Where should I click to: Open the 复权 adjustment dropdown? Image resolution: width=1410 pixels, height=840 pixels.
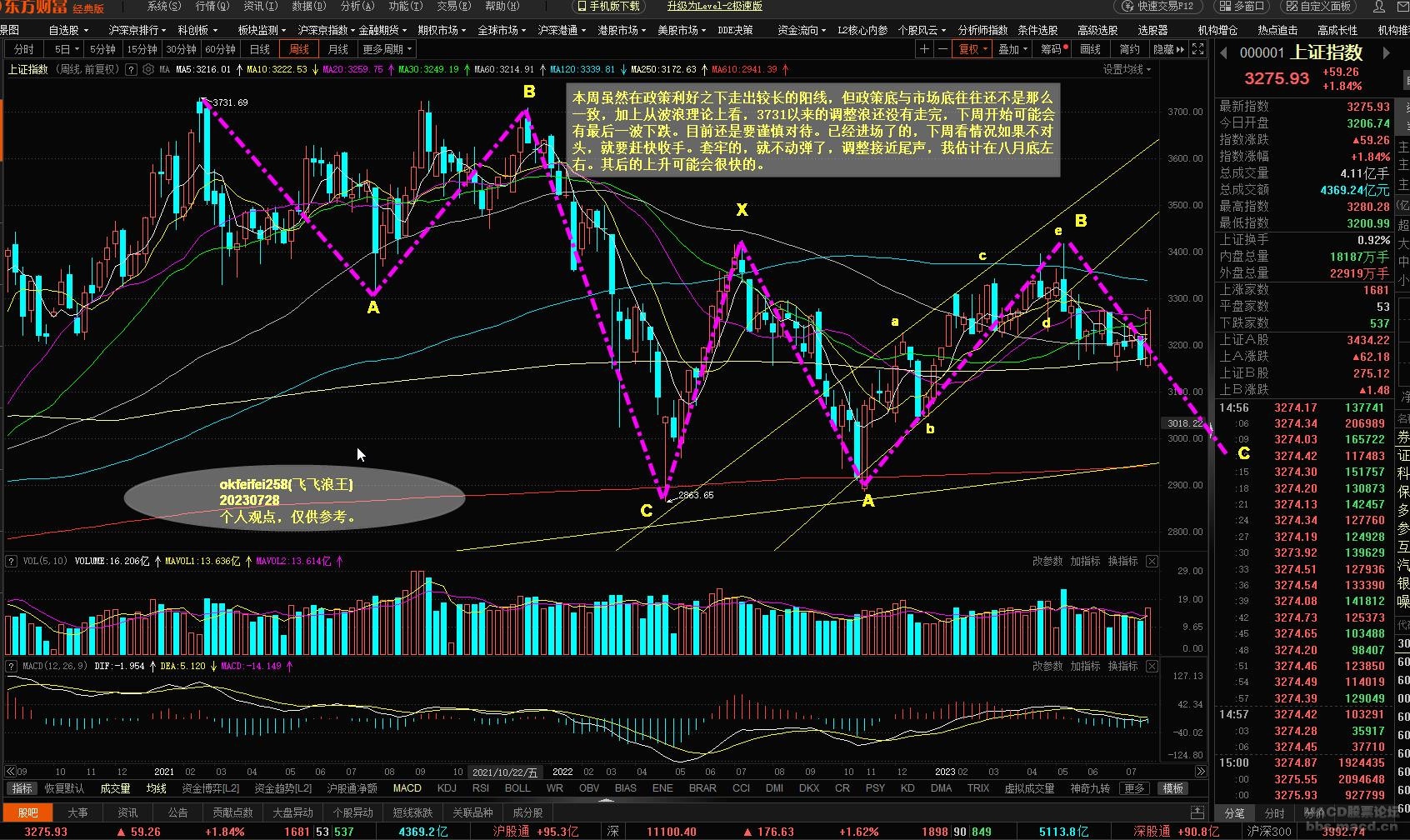pos(972,49)
